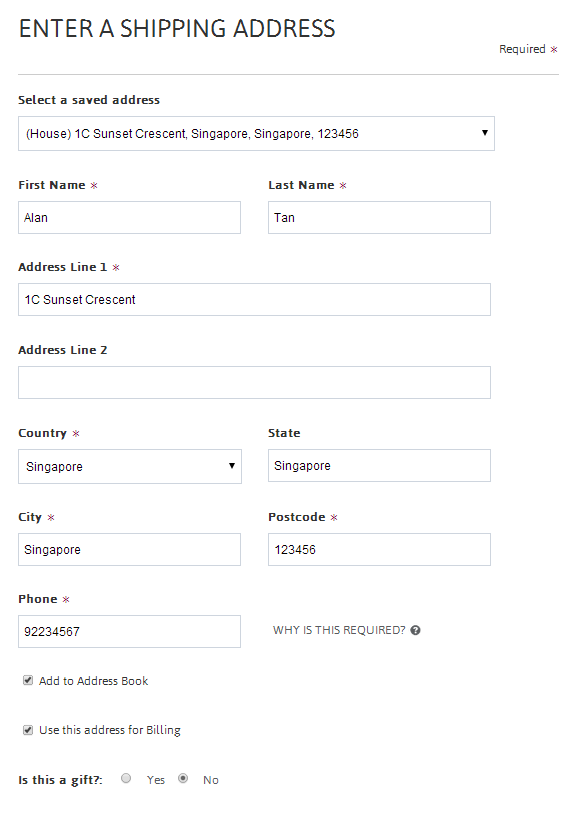Choose Yes for gift option
This screenshot has height=815, width=576.
click(x=126, y=778)
